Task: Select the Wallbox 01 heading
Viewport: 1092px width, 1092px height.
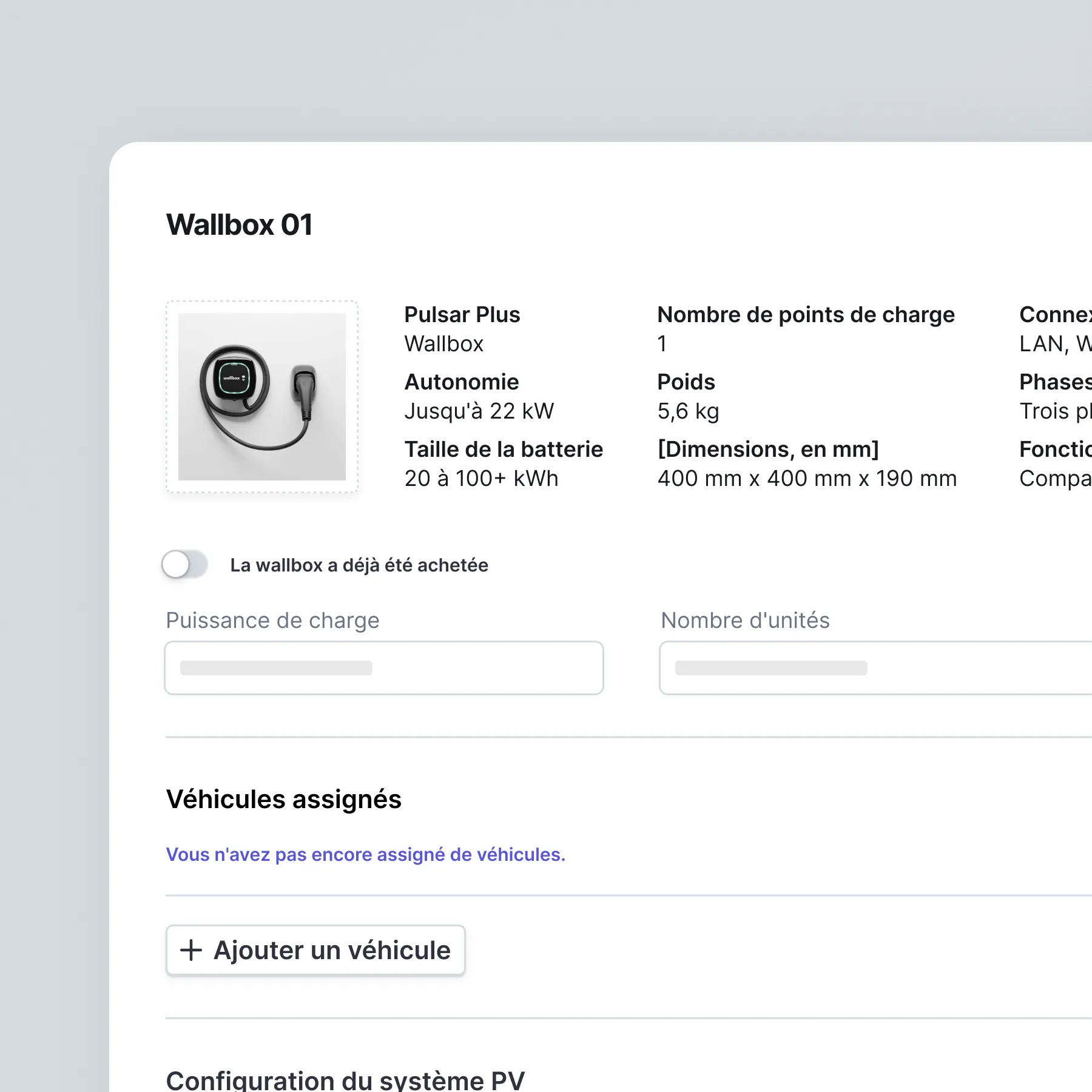Action: [240, 225]
